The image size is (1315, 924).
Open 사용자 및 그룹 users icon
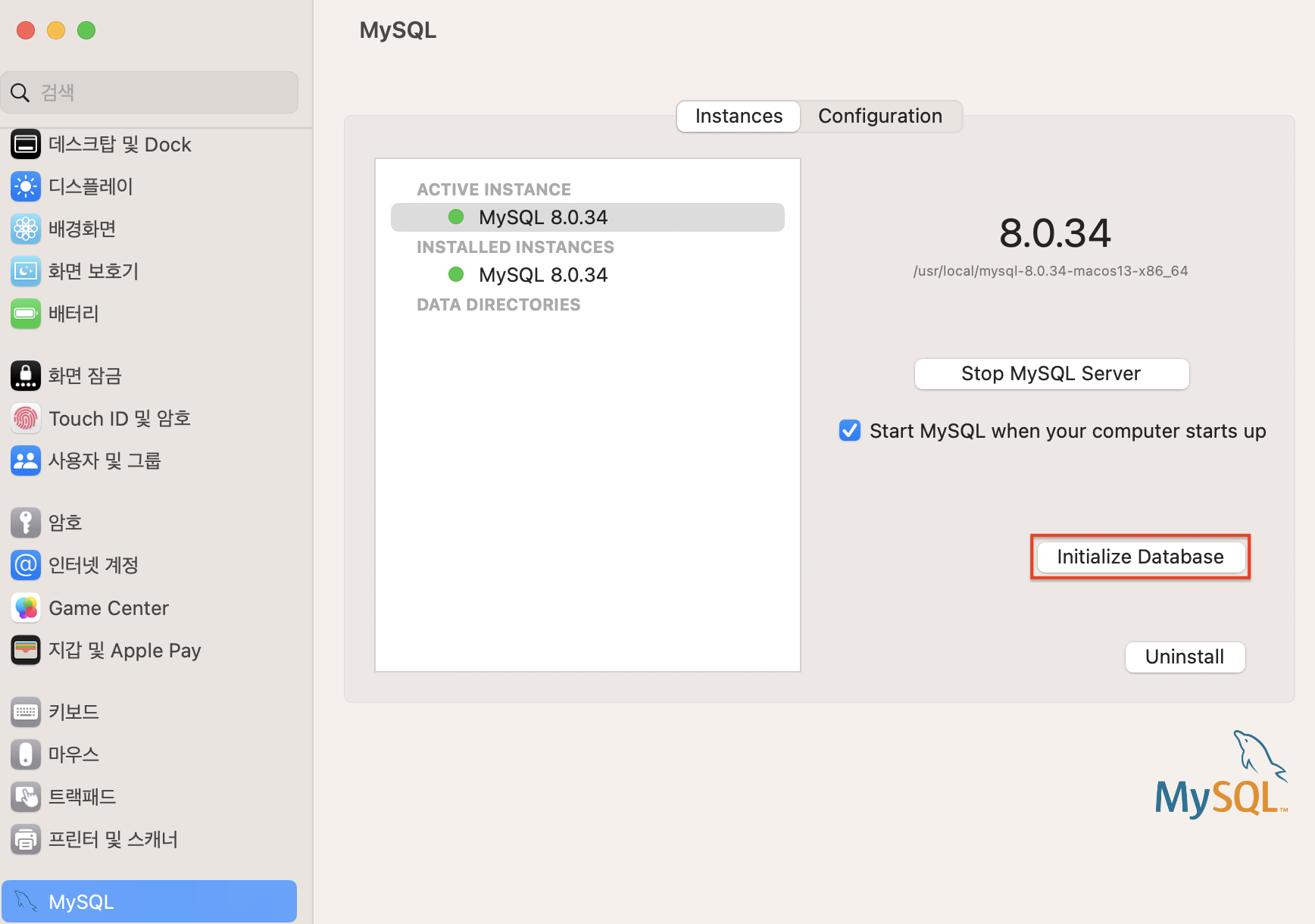coord(26,460)
